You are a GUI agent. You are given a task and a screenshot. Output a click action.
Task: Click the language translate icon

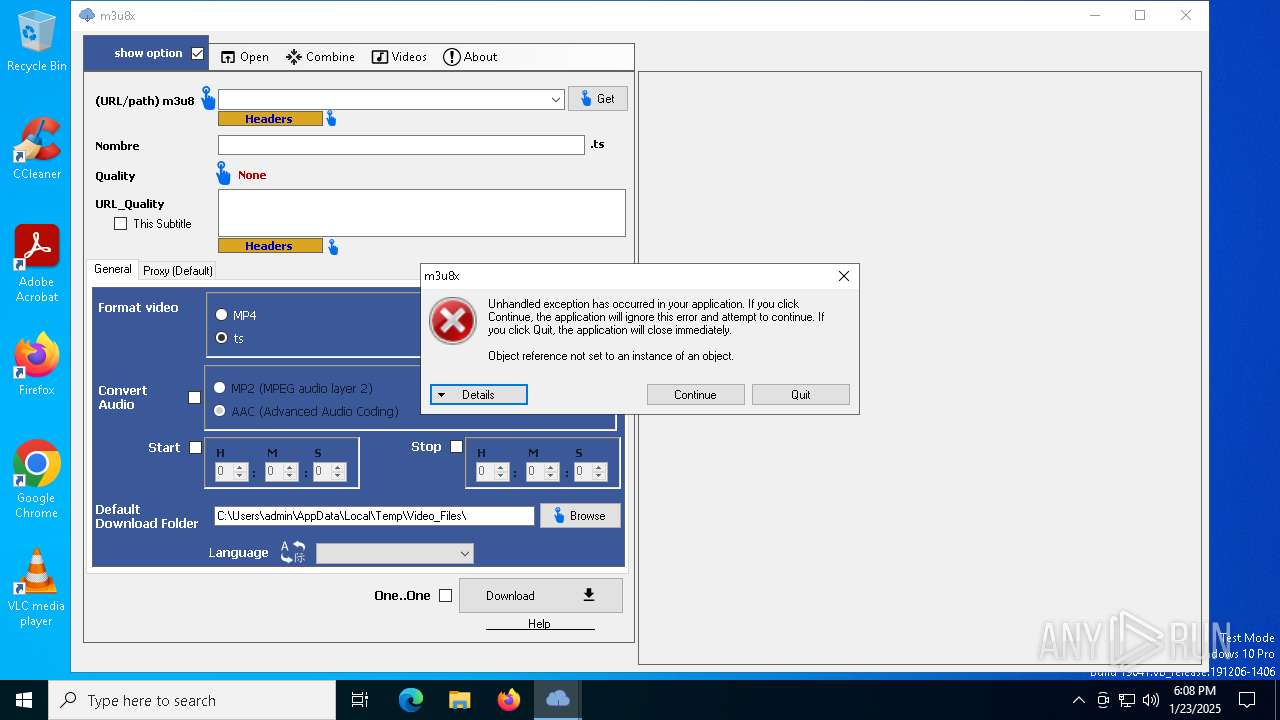pos(293,552)
